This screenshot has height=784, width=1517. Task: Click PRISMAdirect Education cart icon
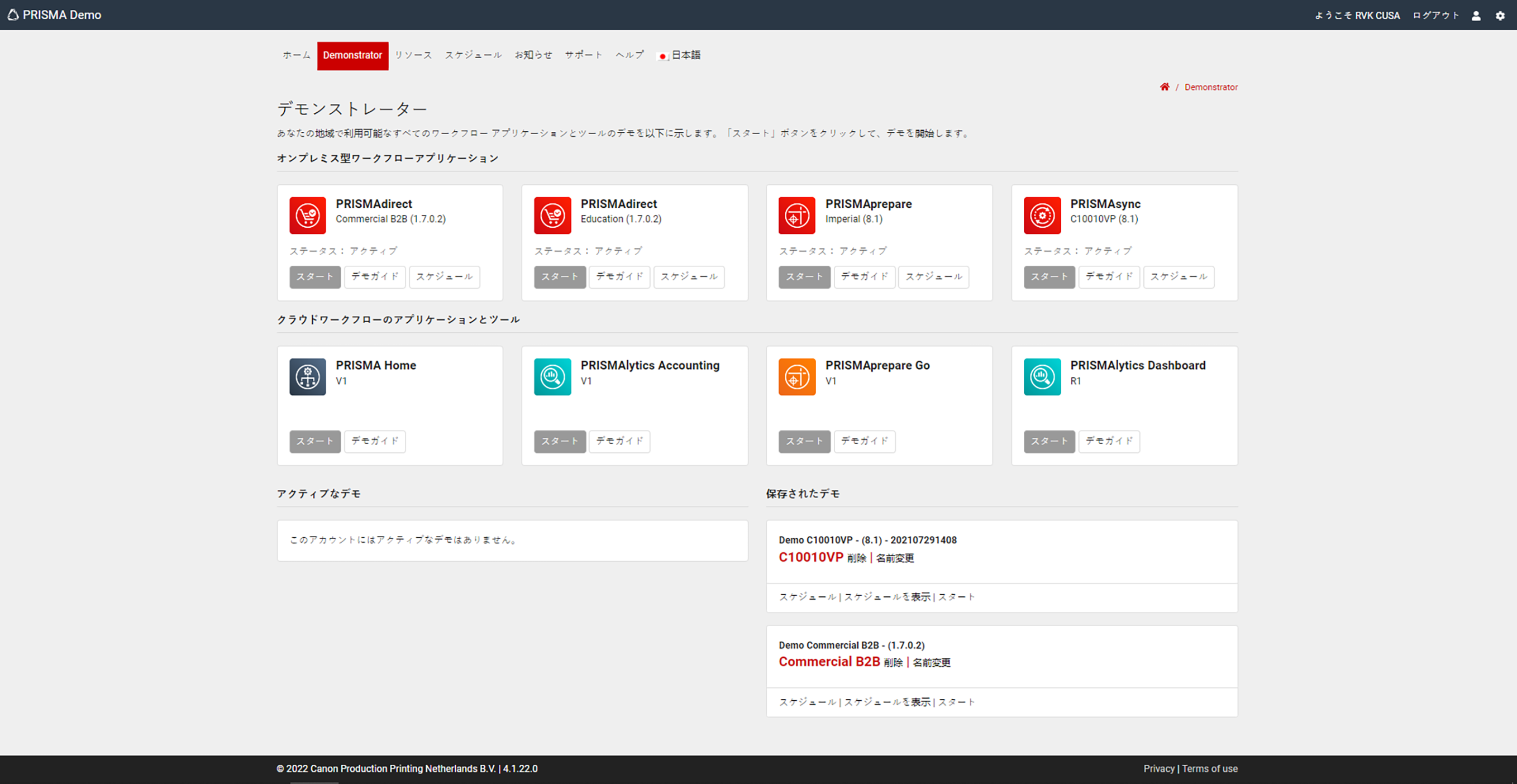(x=552, y=216)
